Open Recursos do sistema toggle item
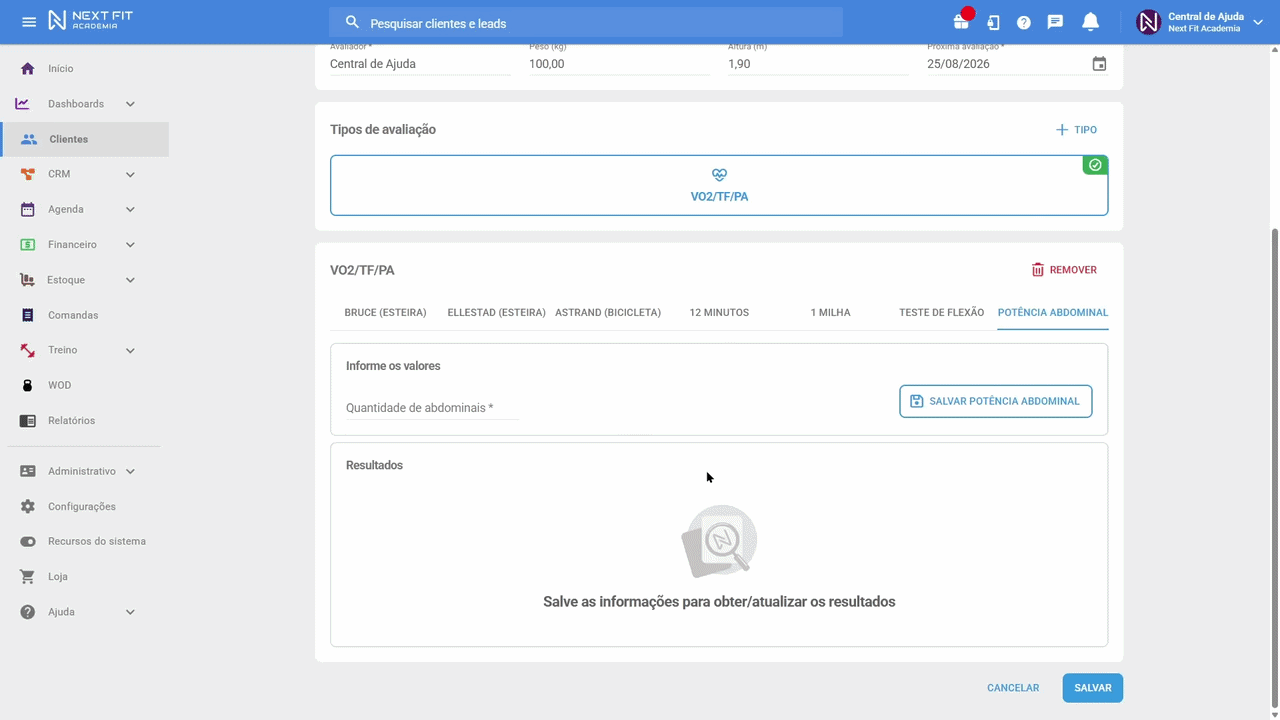 tap(84, 541)
